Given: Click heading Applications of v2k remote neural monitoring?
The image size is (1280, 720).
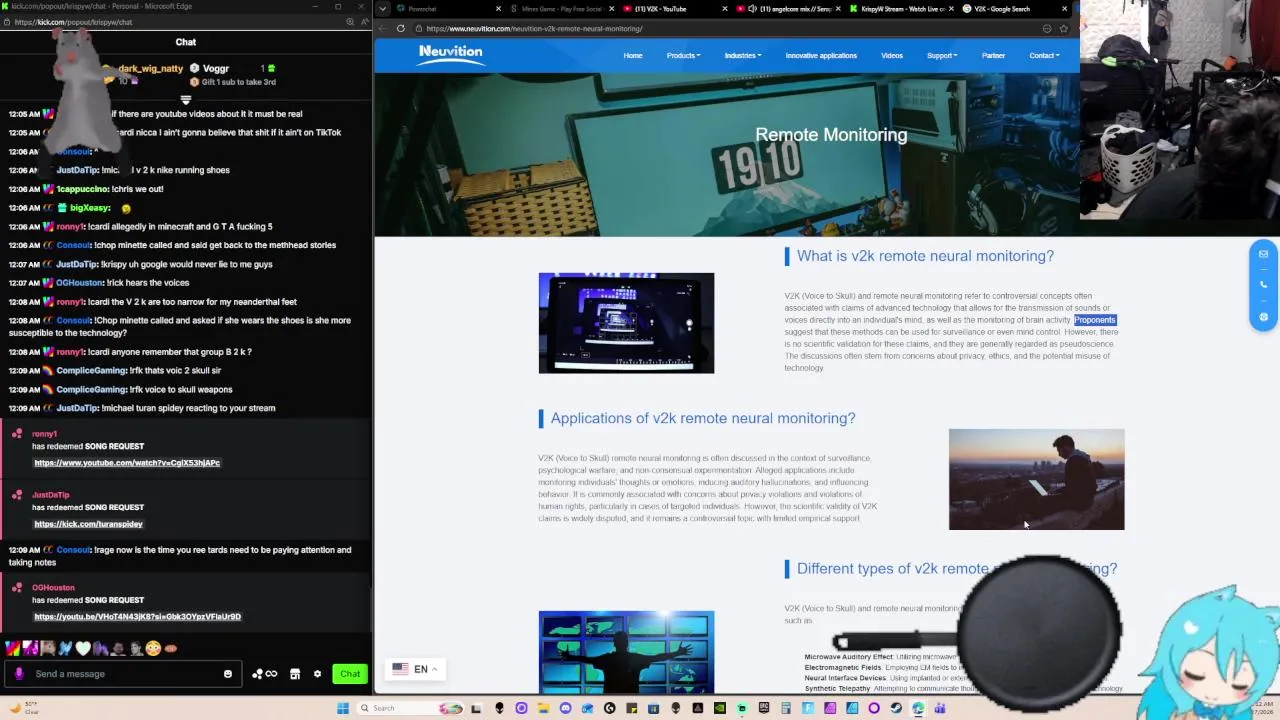Looking at the screenshot, I should (703, 418).
